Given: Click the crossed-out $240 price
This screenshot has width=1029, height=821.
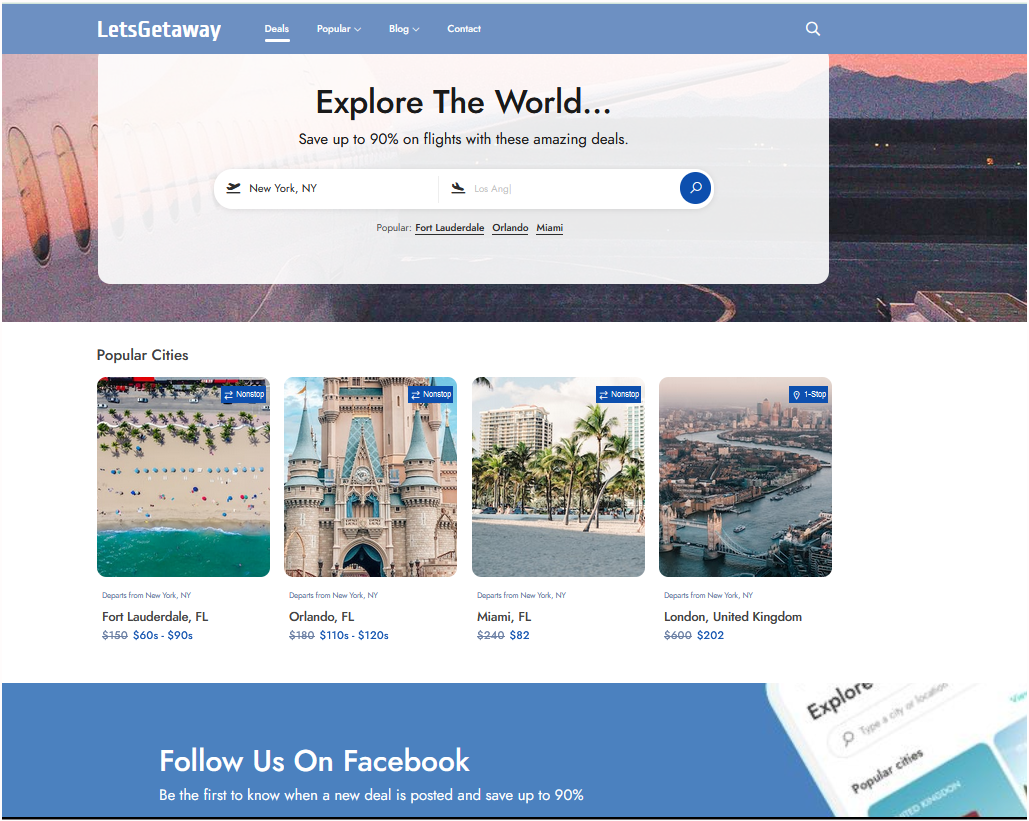Looking at the screenshot, I should tap(491, 635).
